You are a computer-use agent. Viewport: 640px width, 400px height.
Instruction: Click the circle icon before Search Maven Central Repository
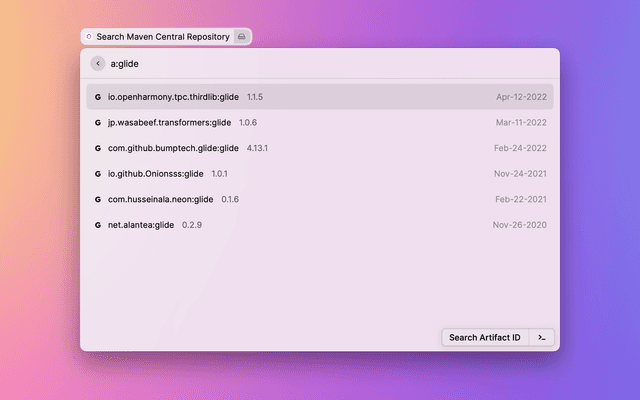point(89,36)
